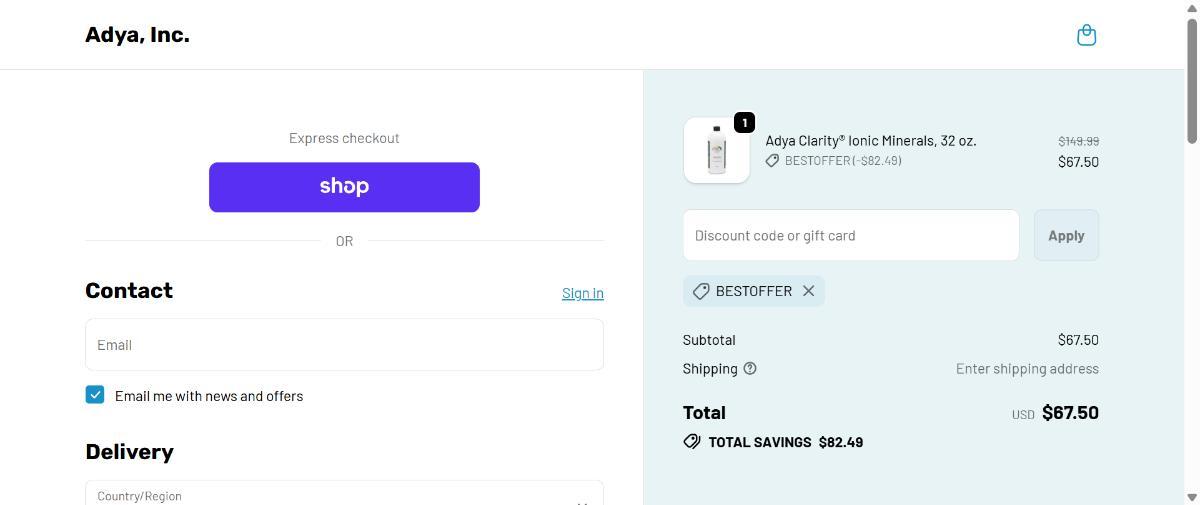
Task: Click the Adya Clarity product thumbnail
Action: (x=716, y=151)
